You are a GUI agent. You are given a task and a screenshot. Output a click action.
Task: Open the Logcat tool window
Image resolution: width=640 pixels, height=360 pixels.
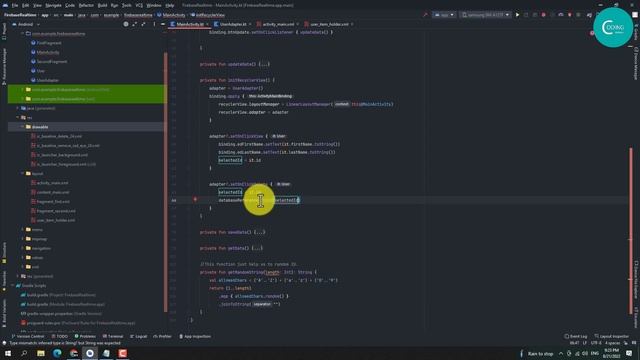point(139,336)
